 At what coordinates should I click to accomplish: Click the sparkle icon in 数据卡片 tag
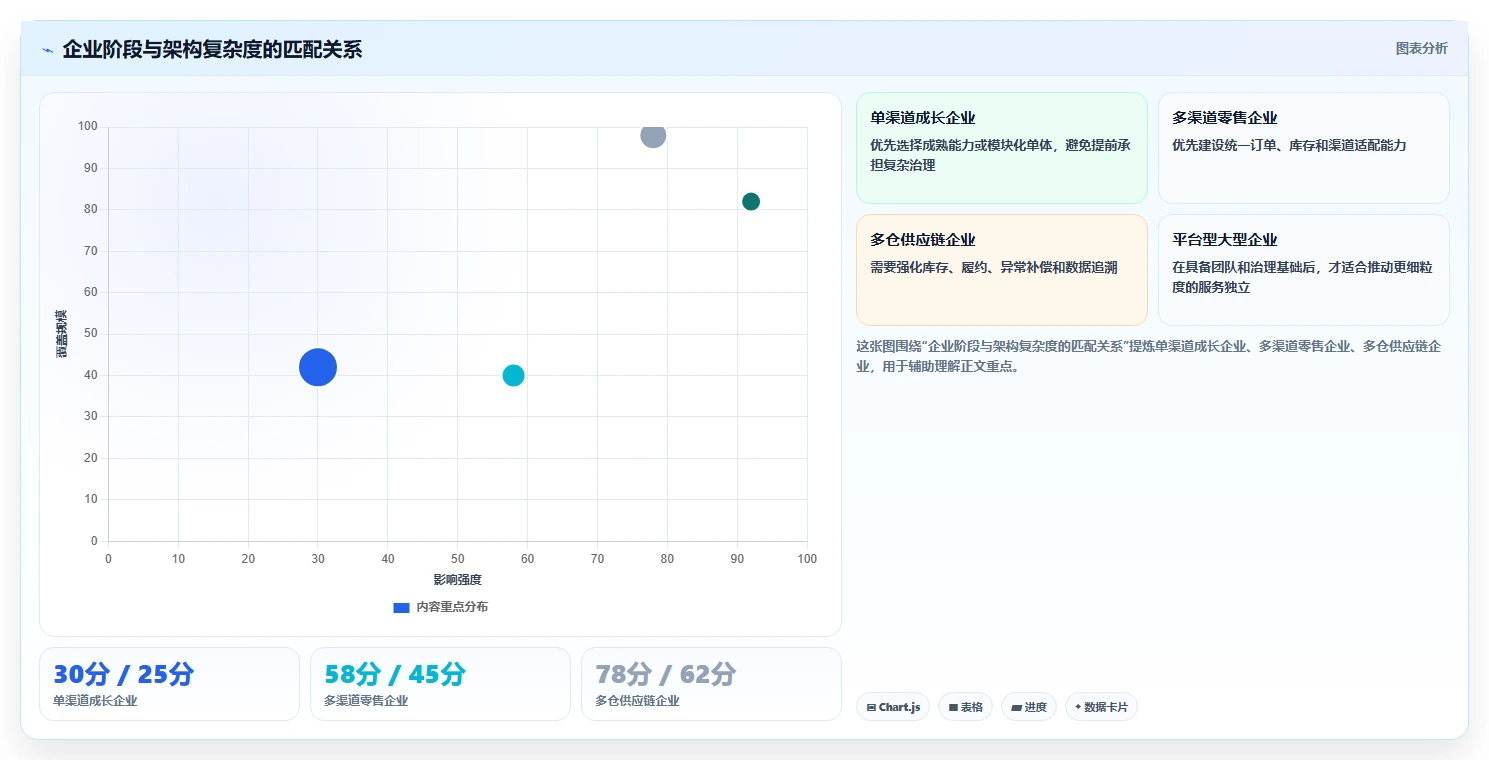1078,707
